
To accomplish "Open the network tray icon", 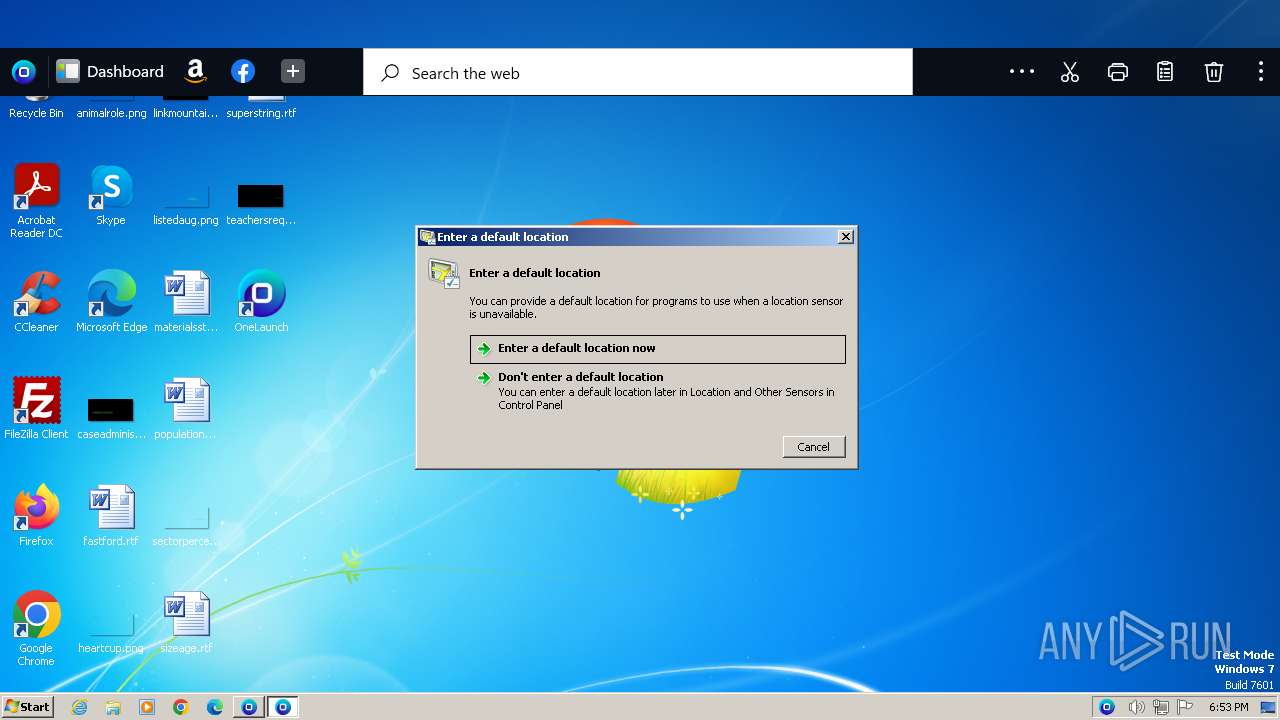I will click(x=1161, y=707).
